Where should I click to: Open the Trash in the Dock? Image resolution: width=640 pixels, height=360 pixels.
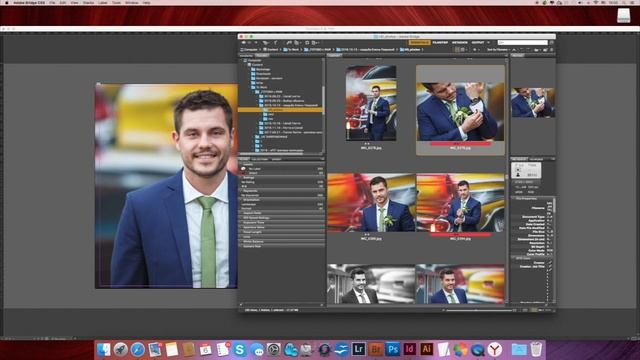click(x=536, y=349)
